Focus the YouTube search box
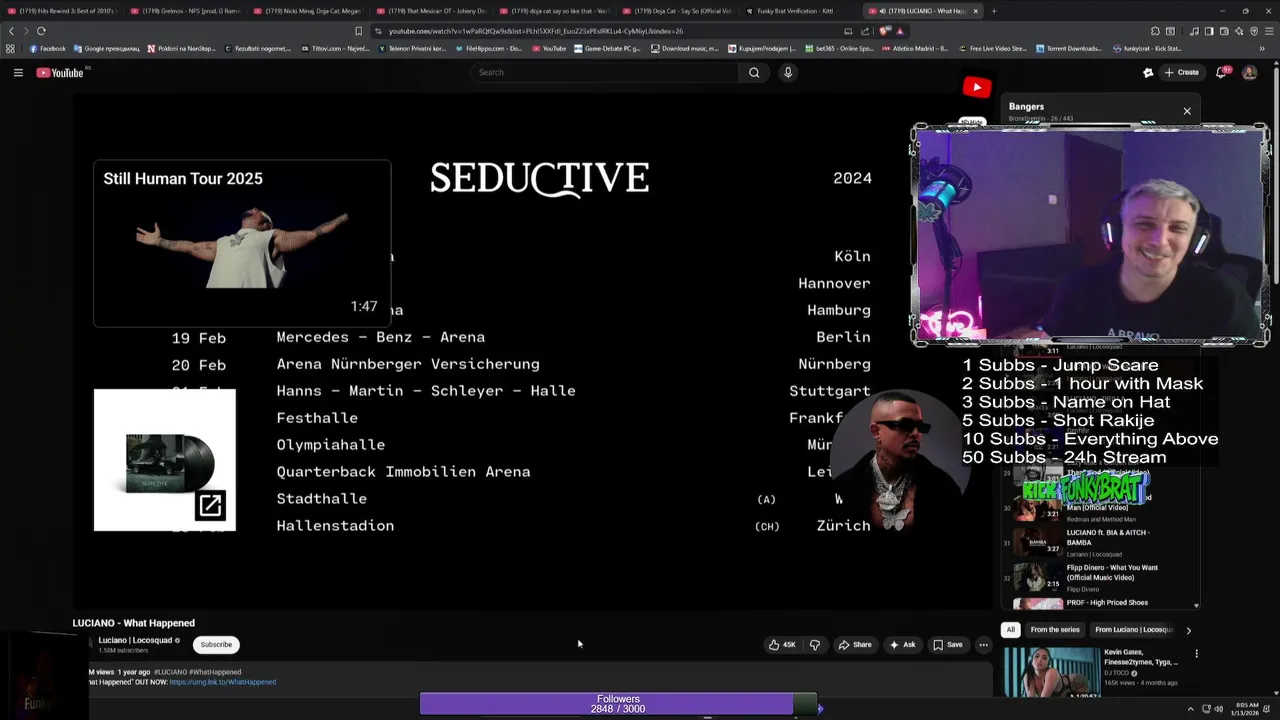This screenshot has width=1280, height=720. (x=605, y=72)
